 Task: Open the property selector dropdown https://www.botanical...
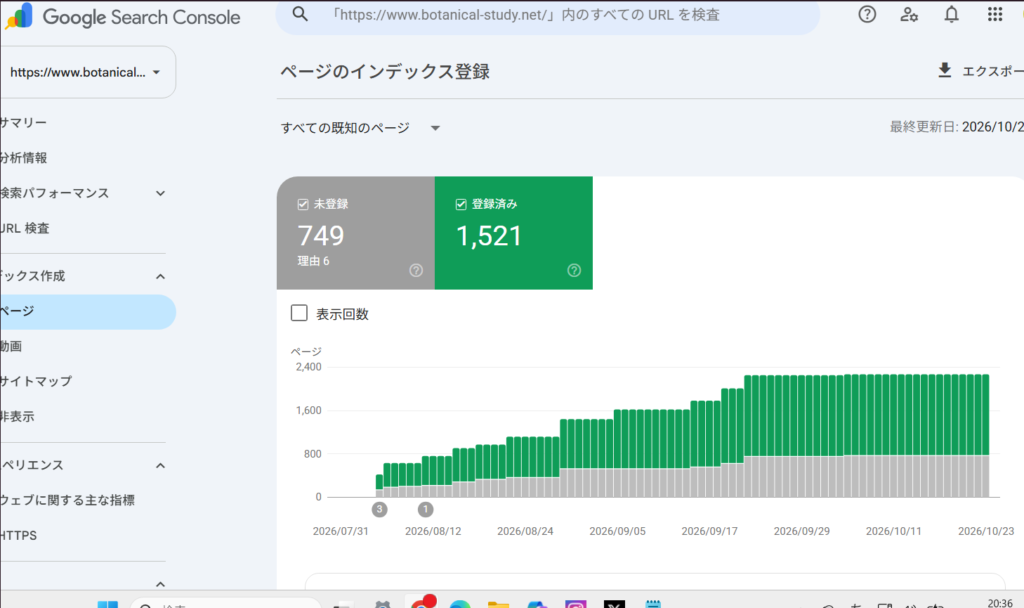86,72
